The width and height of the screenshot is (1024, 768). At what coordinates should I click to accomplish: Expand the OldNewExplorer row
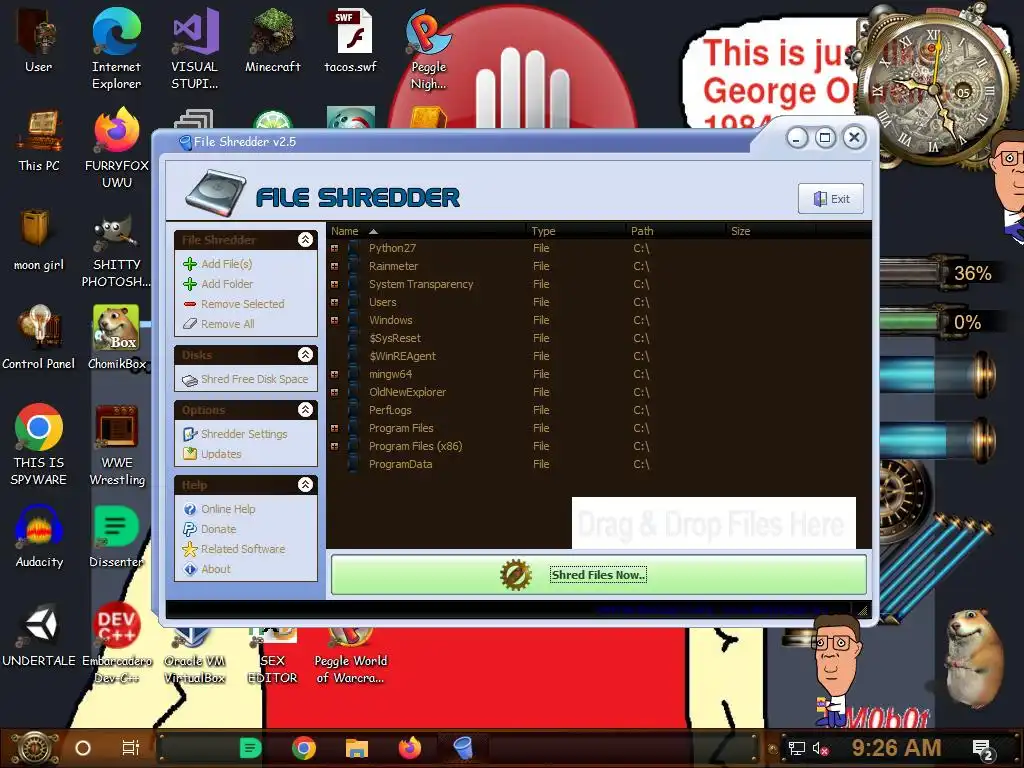[x=334, y=392]
